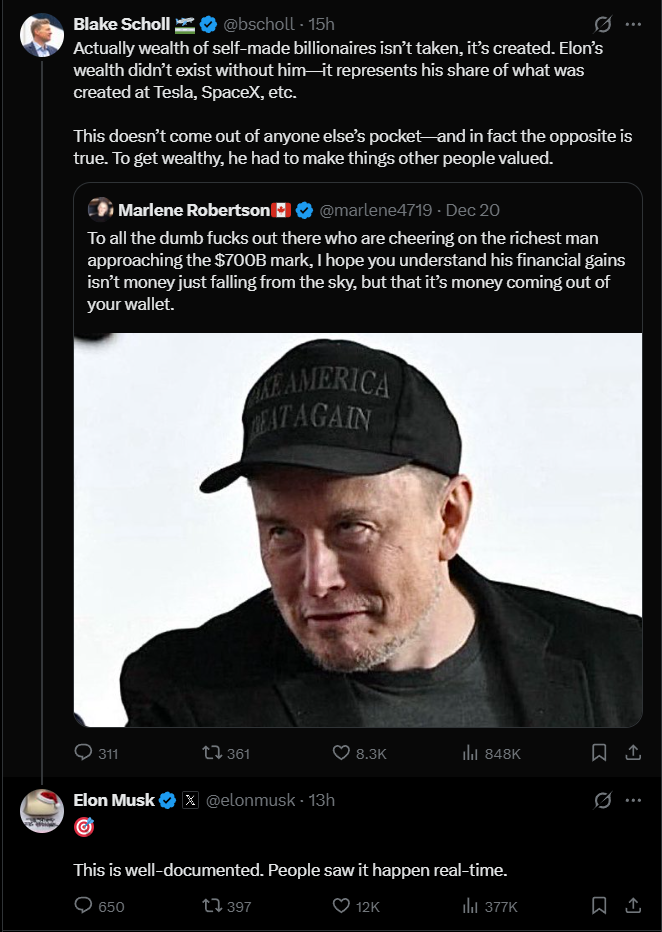Open Grok icon on Blake Scholl's post
Screen dimensions: 662x932
click(602, 24)
